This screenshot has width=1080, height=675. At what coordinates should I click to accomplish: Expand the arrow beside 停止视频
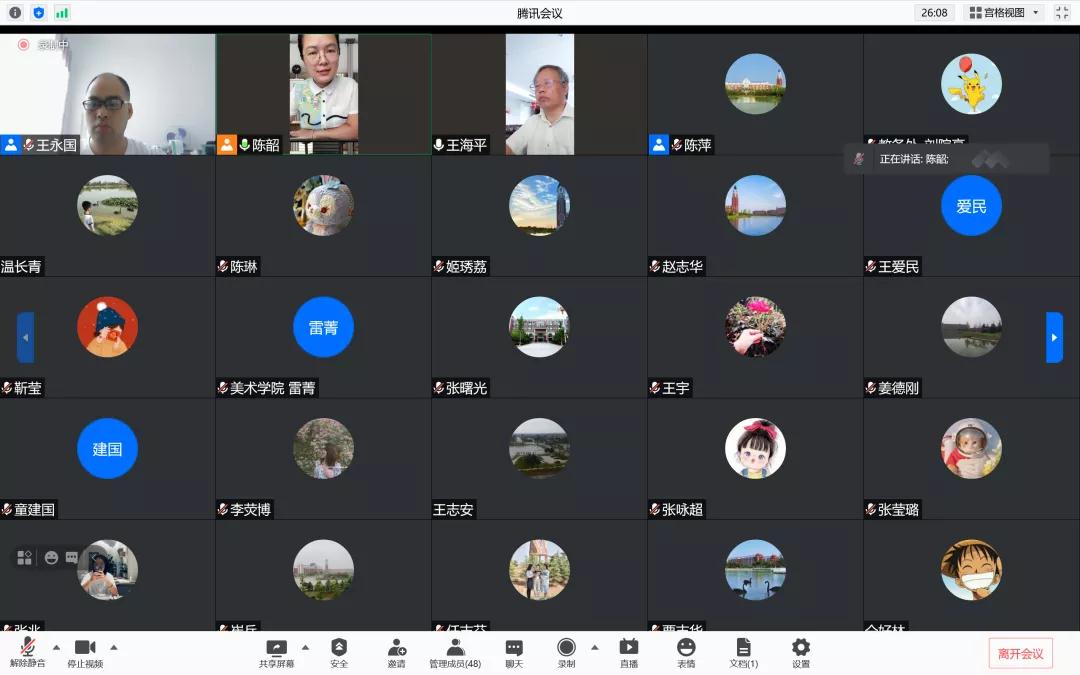[114, 647]
